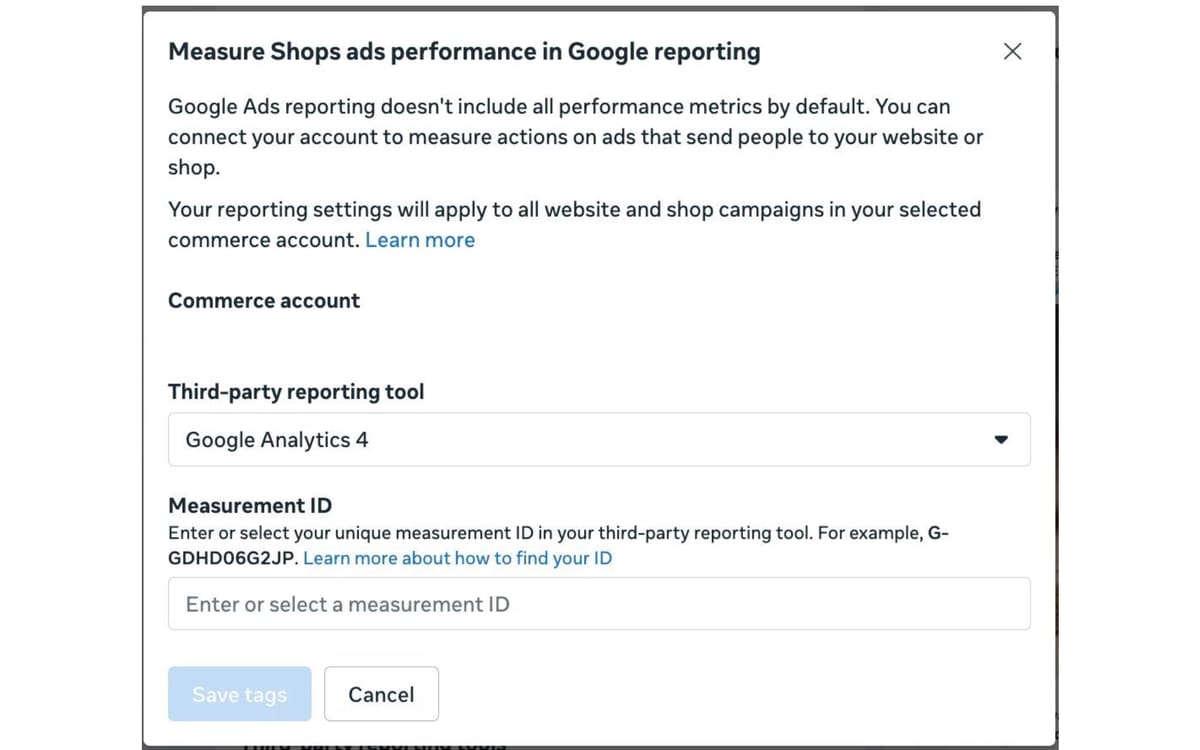Click the greyed Save tags control
1200x750 pixels.
[239, 693]
